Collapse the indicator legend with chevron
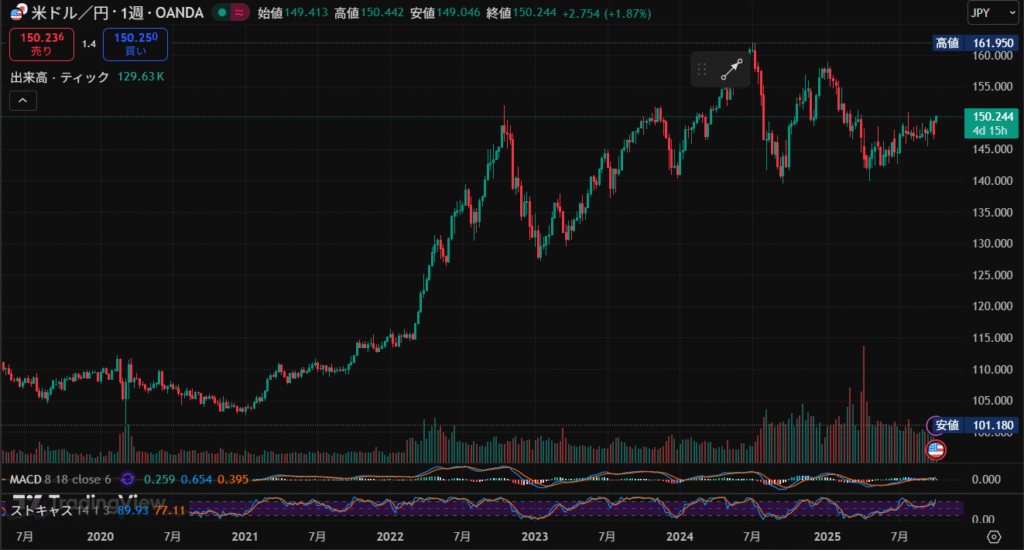Viewport: 1024px width, 550px height. [x=23, y=100]
